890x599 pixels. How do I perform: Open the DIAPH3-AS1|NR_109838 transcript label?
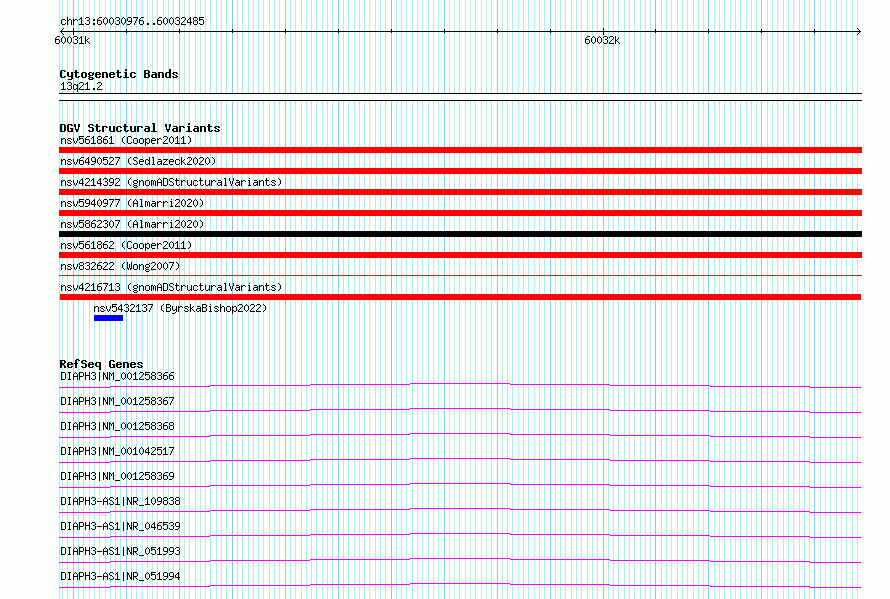[120, 501]
